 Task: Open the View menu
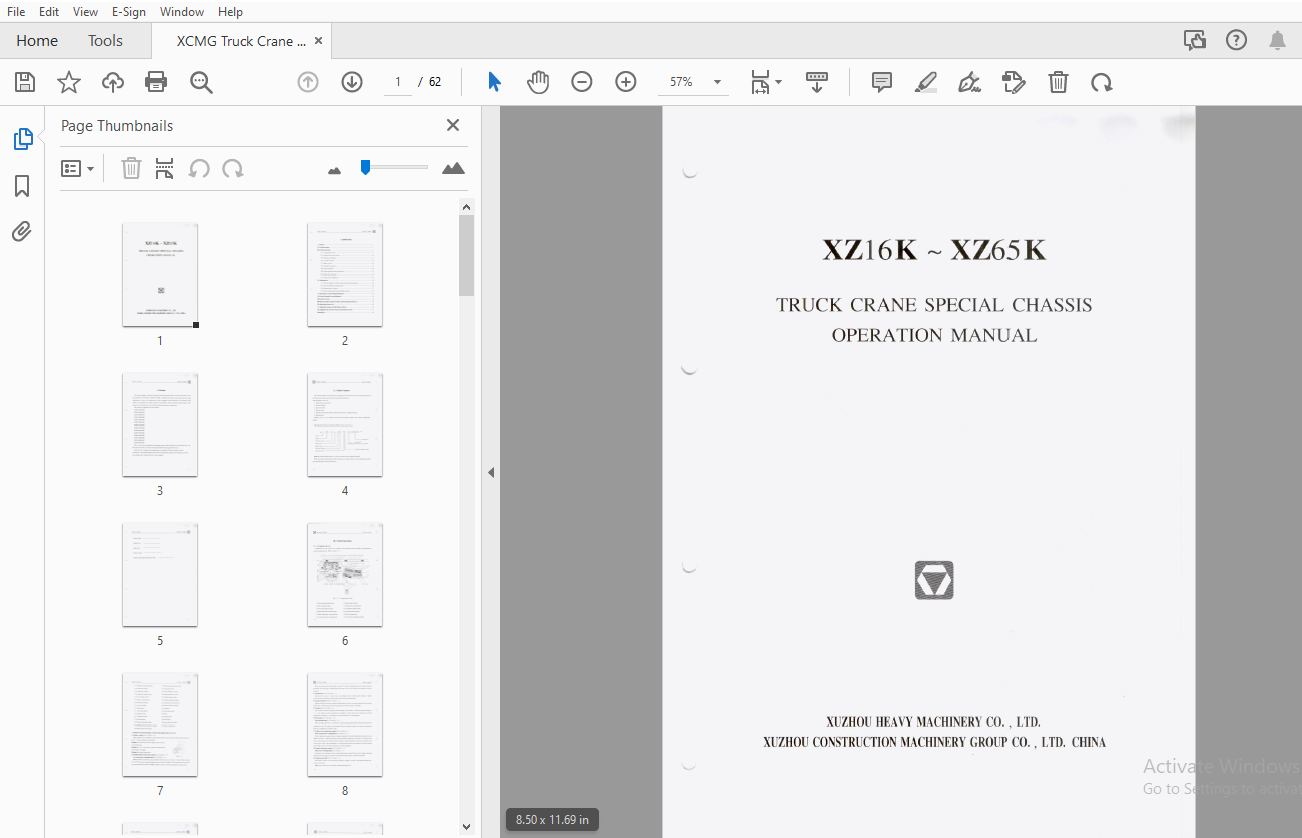coord(85,12)
